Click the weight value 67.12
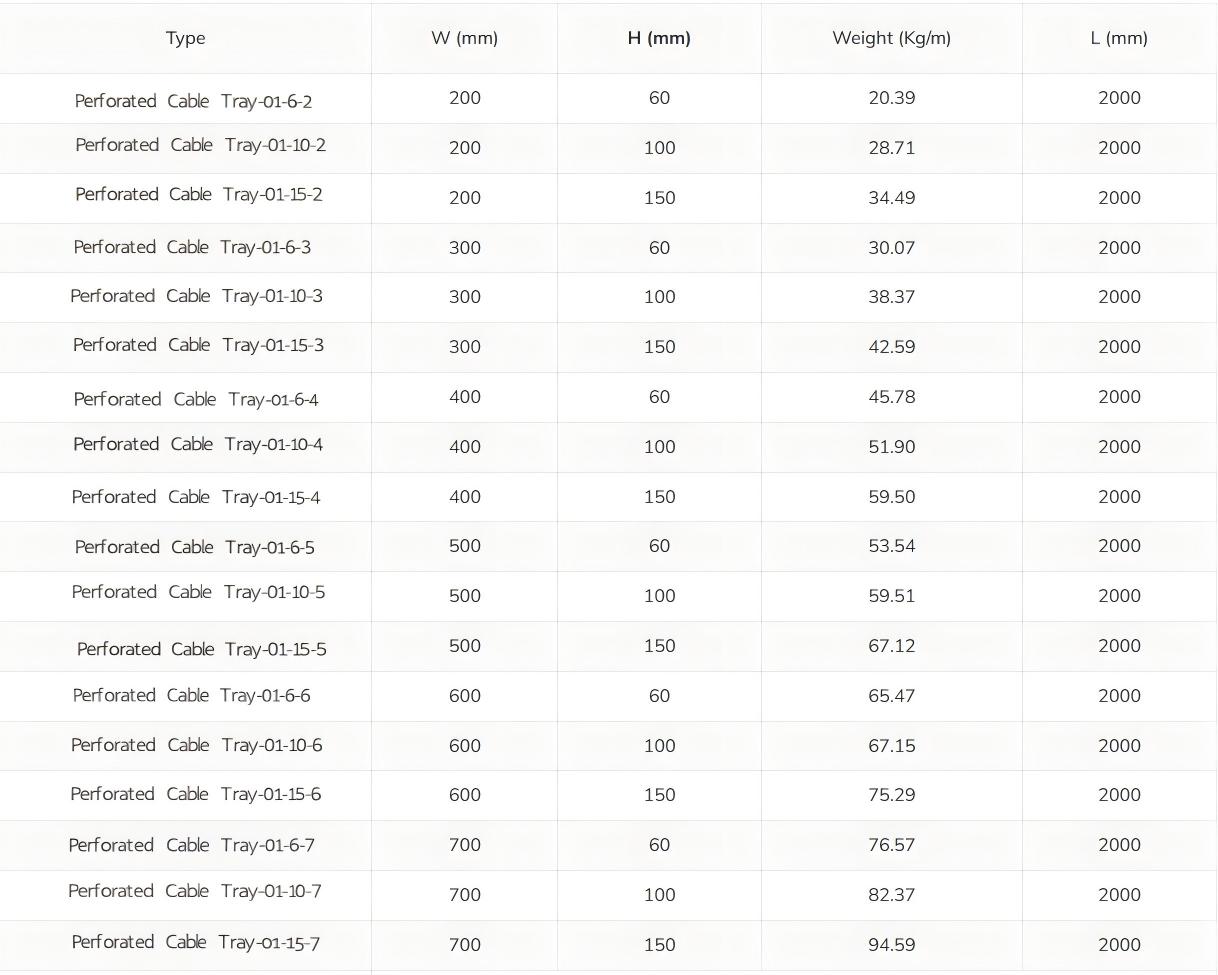 click(891, 646)
